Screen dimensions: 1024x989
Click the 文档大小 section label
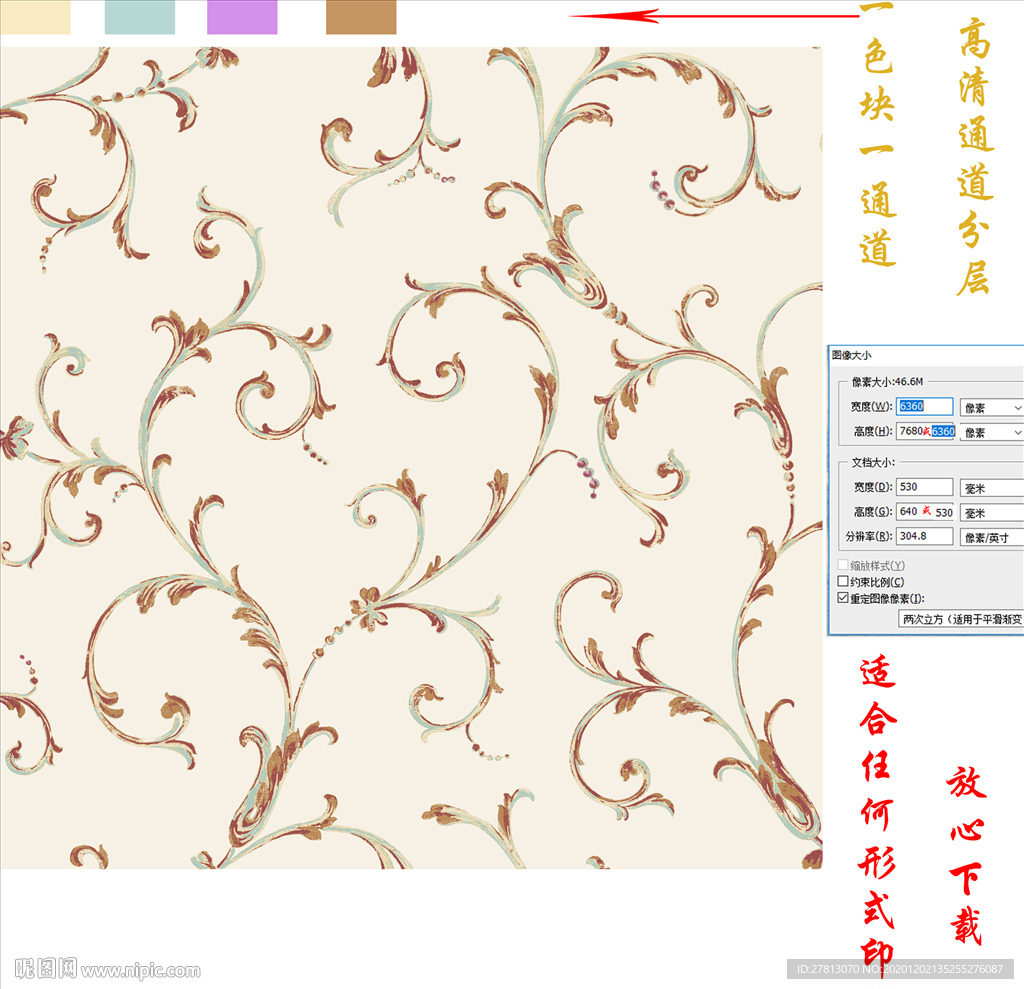click(x=873, y=462)
